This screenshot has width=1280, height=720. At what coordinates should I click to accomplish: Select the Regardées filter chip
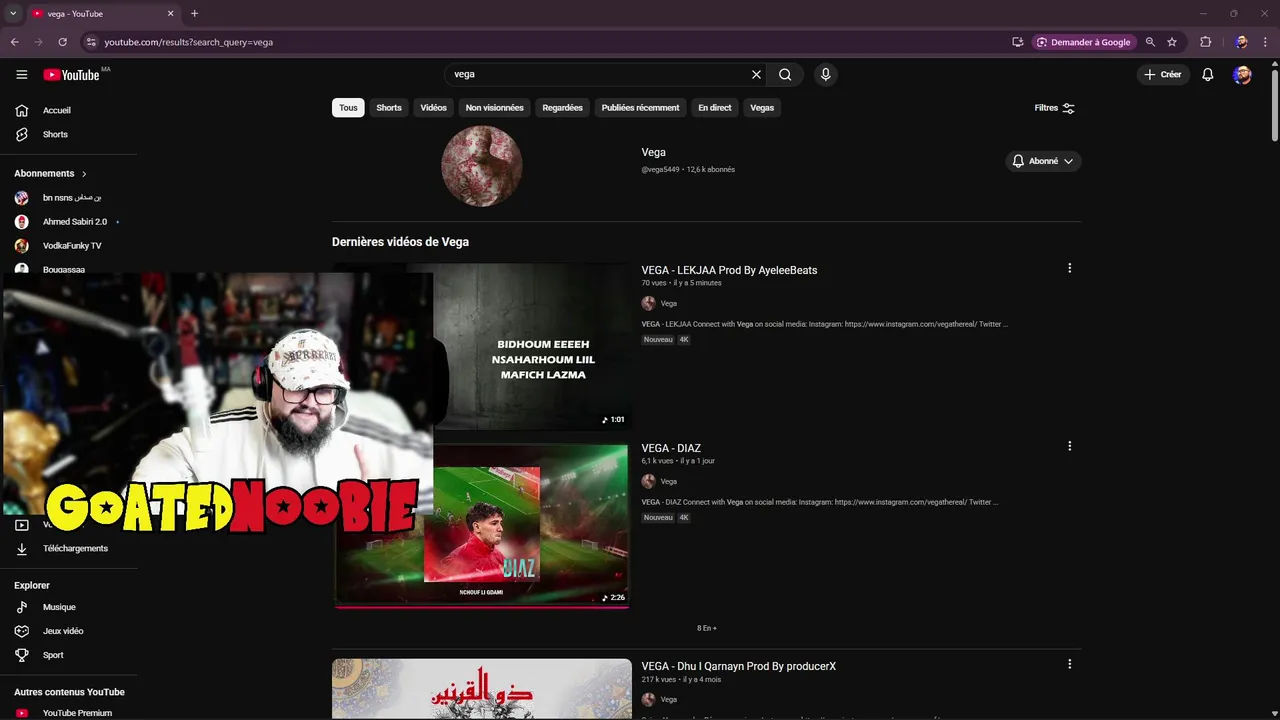(562, 108)
